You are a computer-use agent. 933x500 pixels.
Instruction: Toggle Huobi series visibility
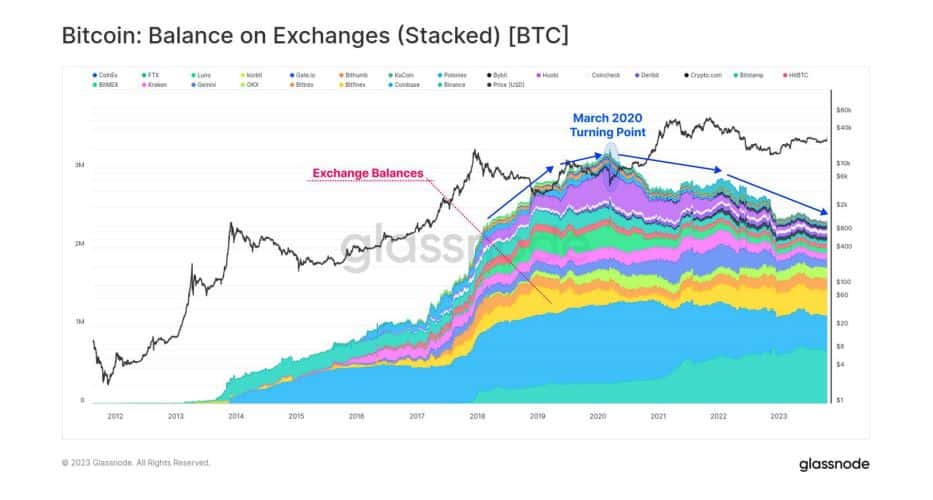[x=550, y=75]
